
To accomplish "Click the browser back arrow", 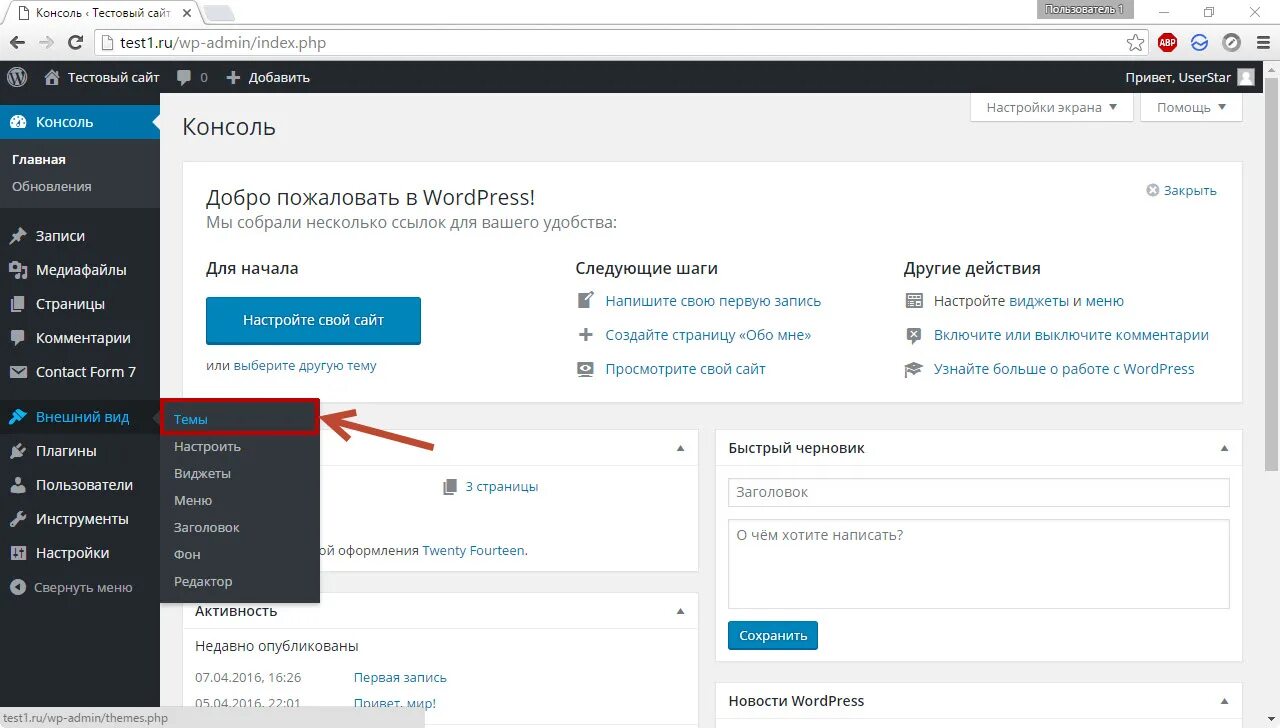I will coord(17,43).
